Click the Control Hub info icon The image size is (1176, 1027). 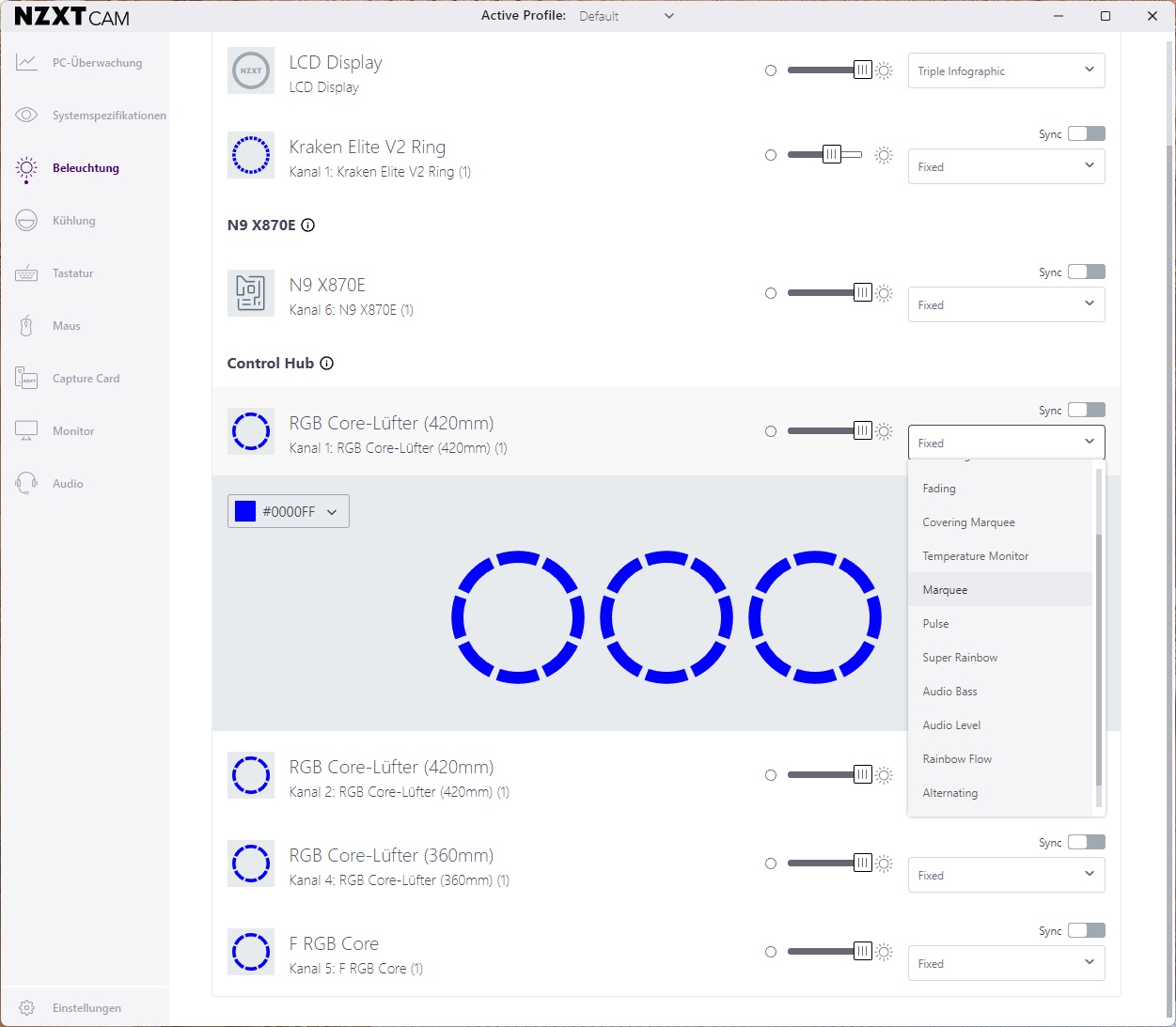tap(326, 364)
